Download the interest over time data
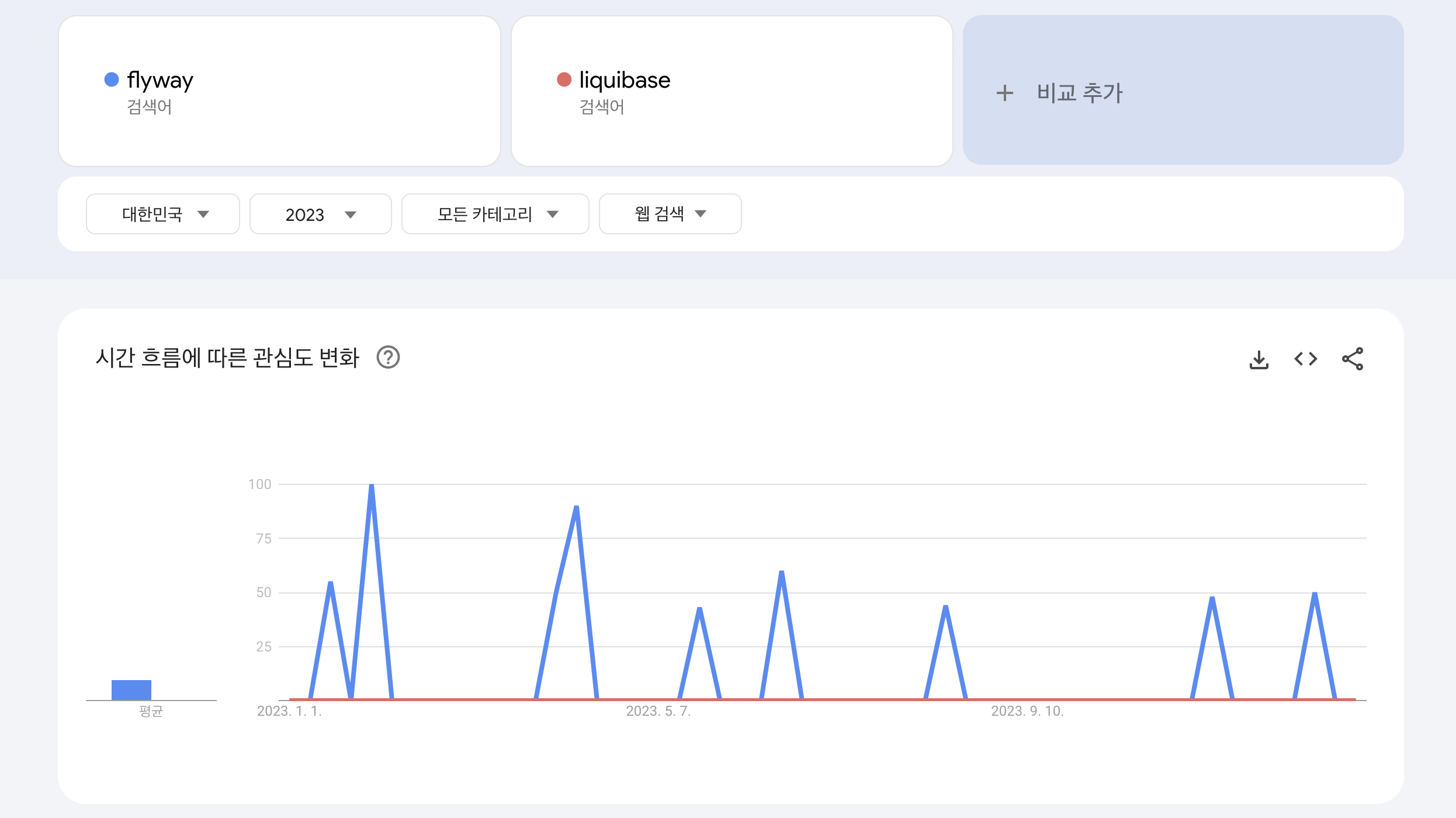This screenshot has height=818, width=1456. click(1259, 359)
